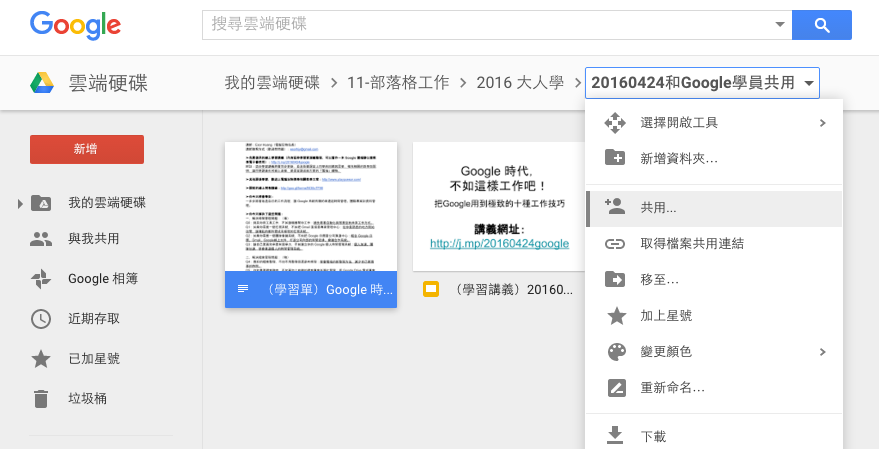The width and height of the screenshot is (879, 449).
Task: Go to 11-部落格工作 breadcrumb
Action: pos(398,83)
